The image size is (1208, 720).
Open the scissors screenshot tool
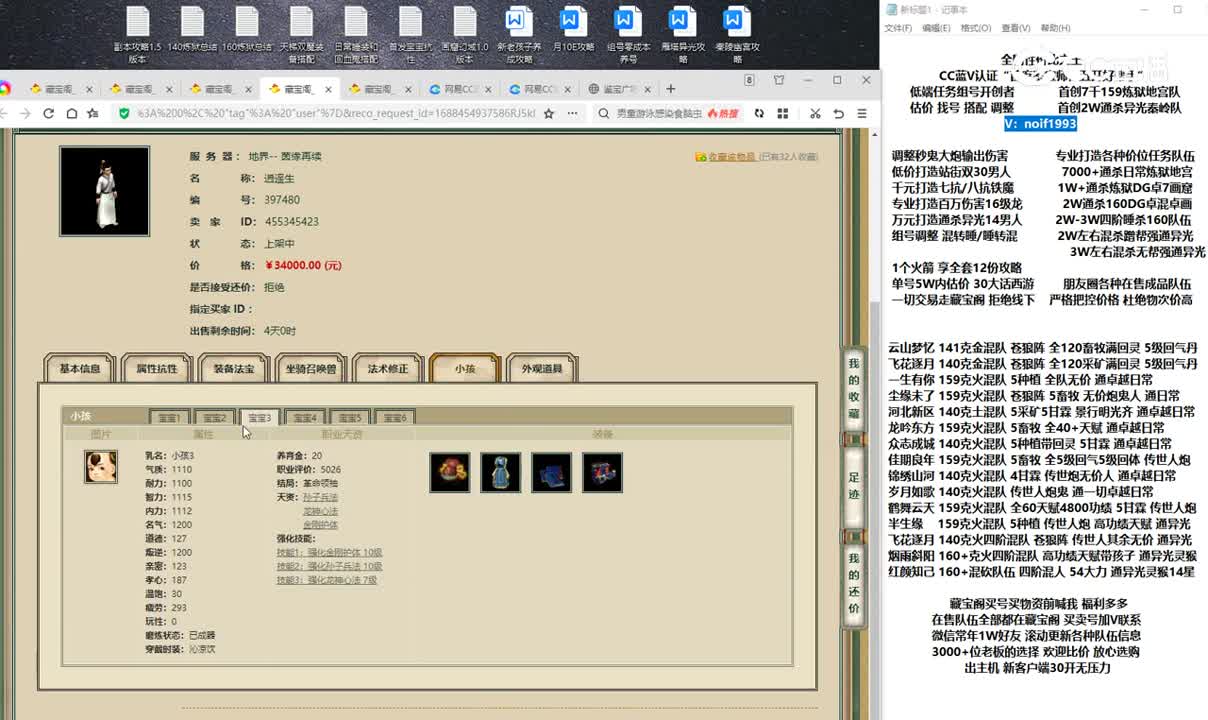pos(815,114)
